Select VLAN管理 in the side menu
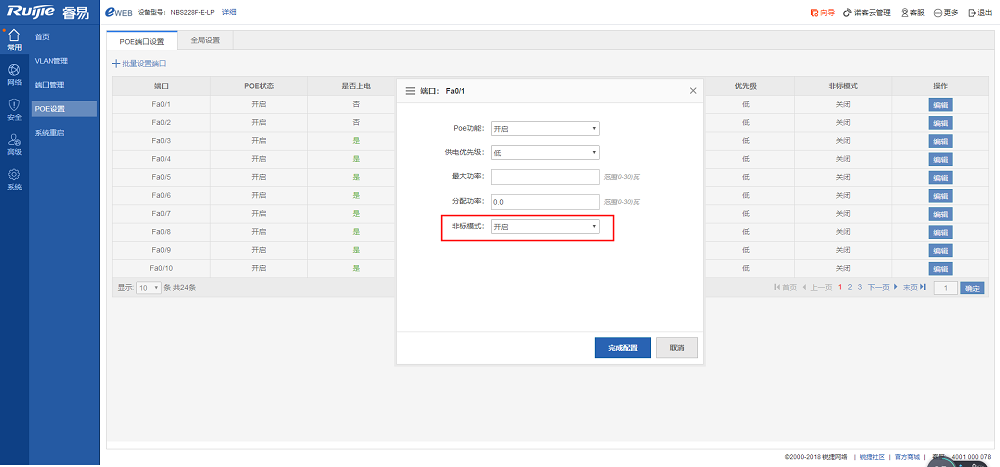 [x=51, y=61]
